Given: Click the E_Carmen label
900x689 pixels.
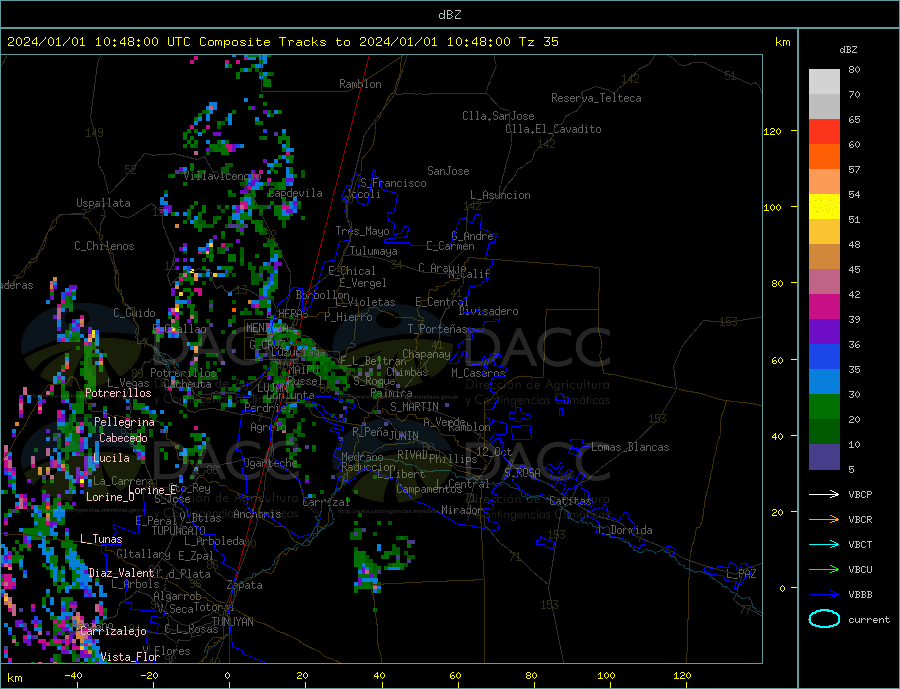Looking at the screenshot, I should (450, 246).
